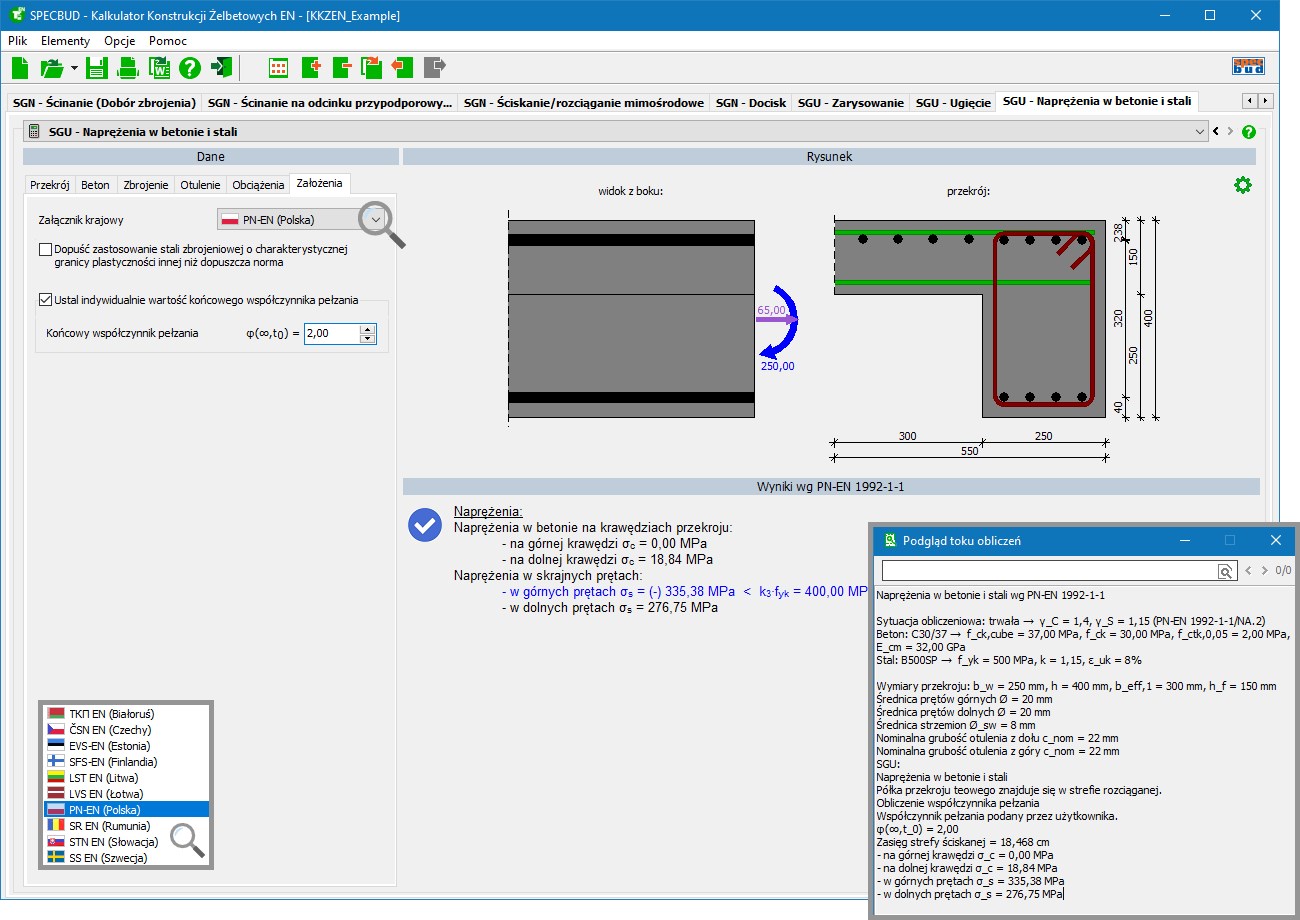Open help with the question mark icon
This screenshot has width=1300, height=920.
tap(190, 68)
